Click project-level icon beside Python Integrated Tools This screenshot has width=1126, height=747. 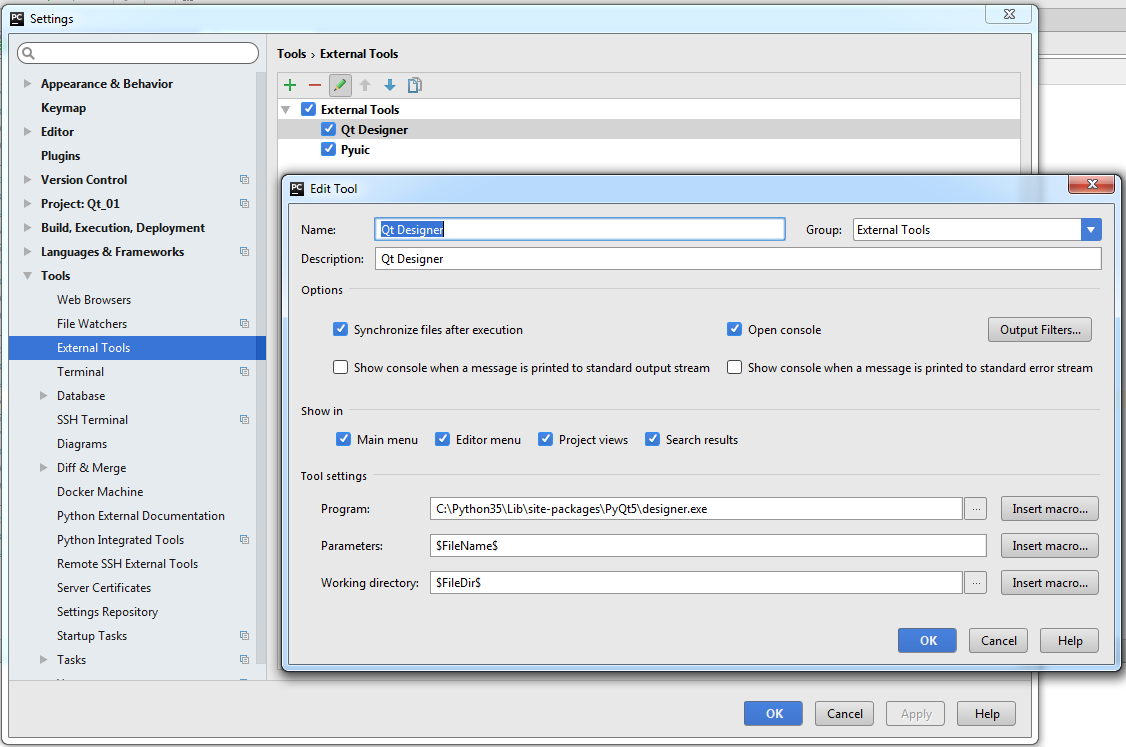coord(244,539)
